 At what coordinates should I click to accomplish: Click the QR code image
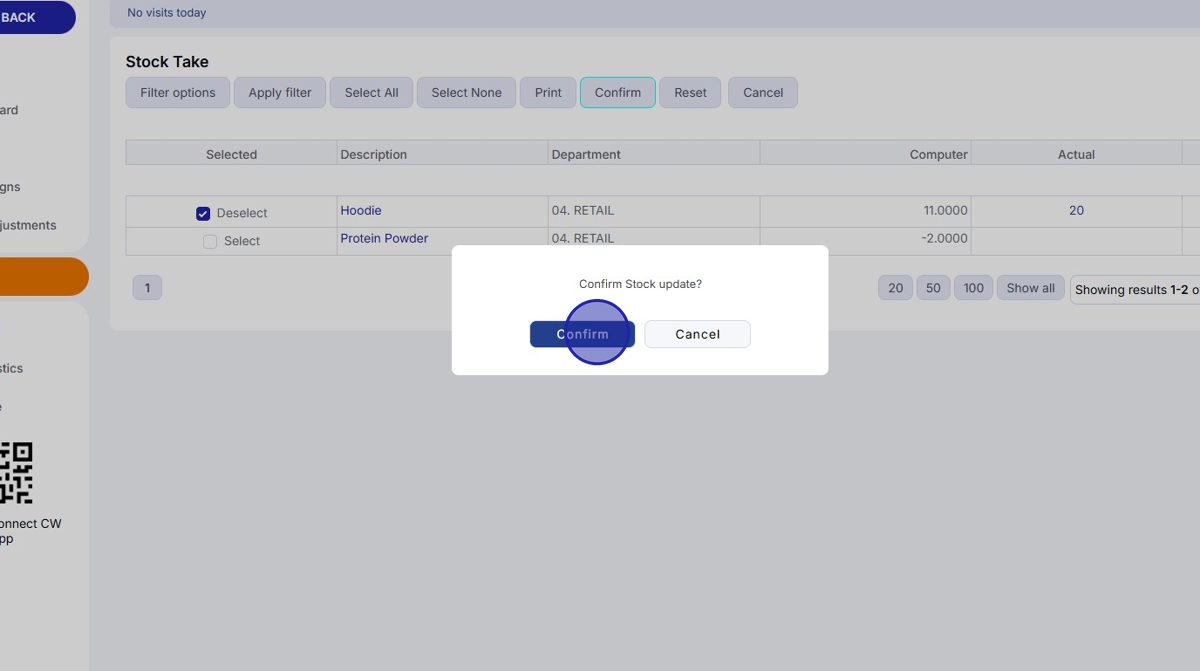pos(16,473)
